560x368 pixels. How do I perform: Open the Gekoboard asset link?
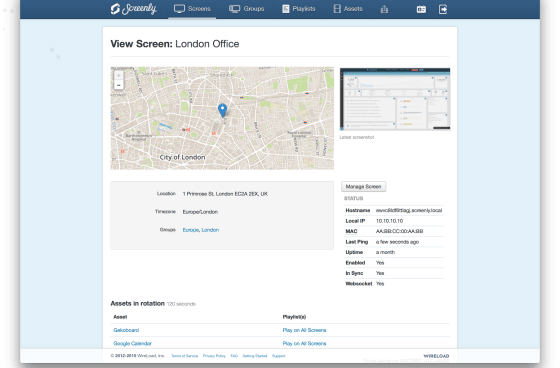point(126,330)
